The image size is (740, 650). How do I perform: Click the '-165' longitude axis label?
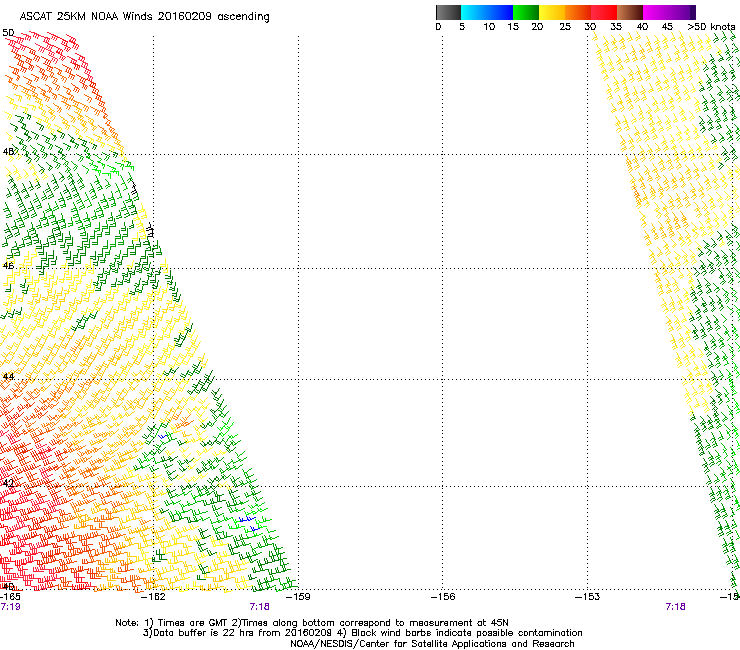point(10,597)
